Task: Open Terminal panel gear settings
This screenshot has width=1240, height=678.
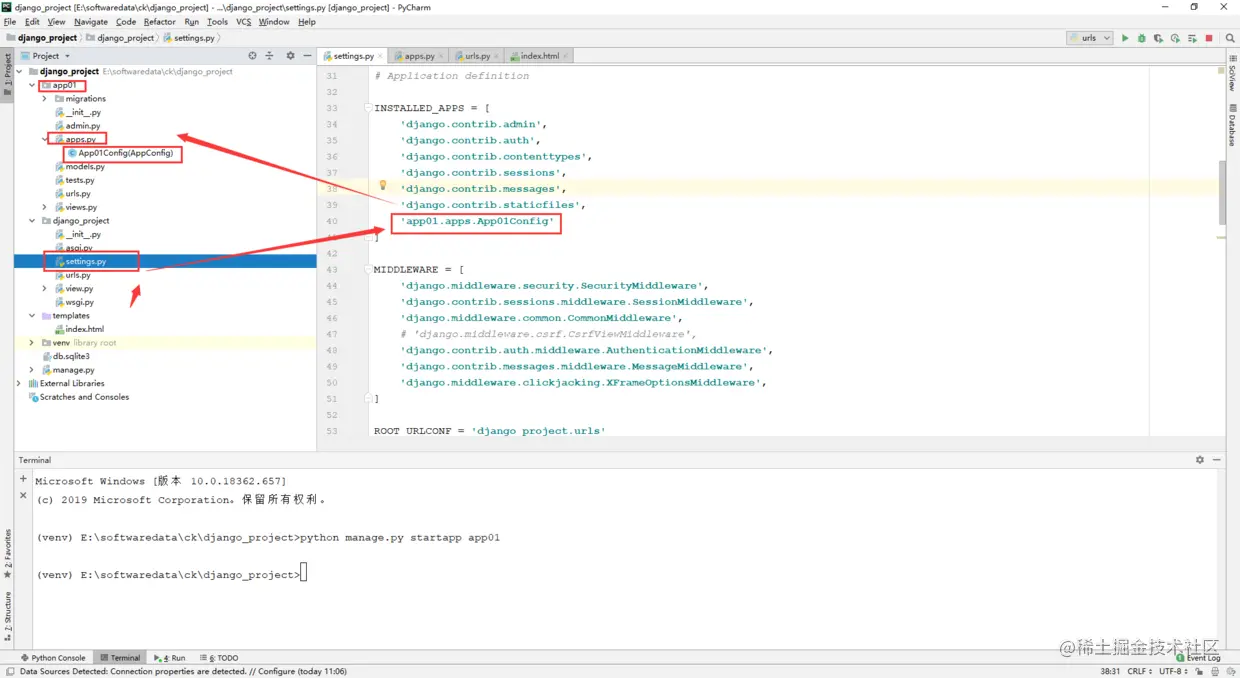Action: (1200, 460)
